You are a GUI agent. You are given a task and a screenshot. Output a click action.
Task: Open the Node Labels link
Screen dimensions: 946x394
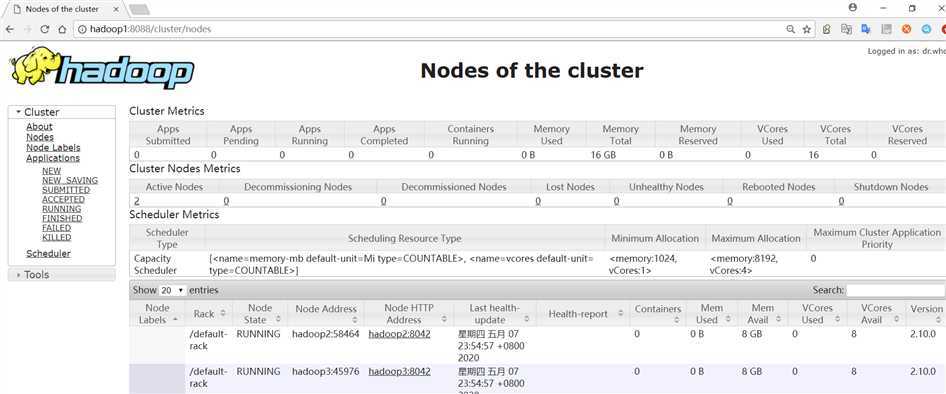pos(53,147)
